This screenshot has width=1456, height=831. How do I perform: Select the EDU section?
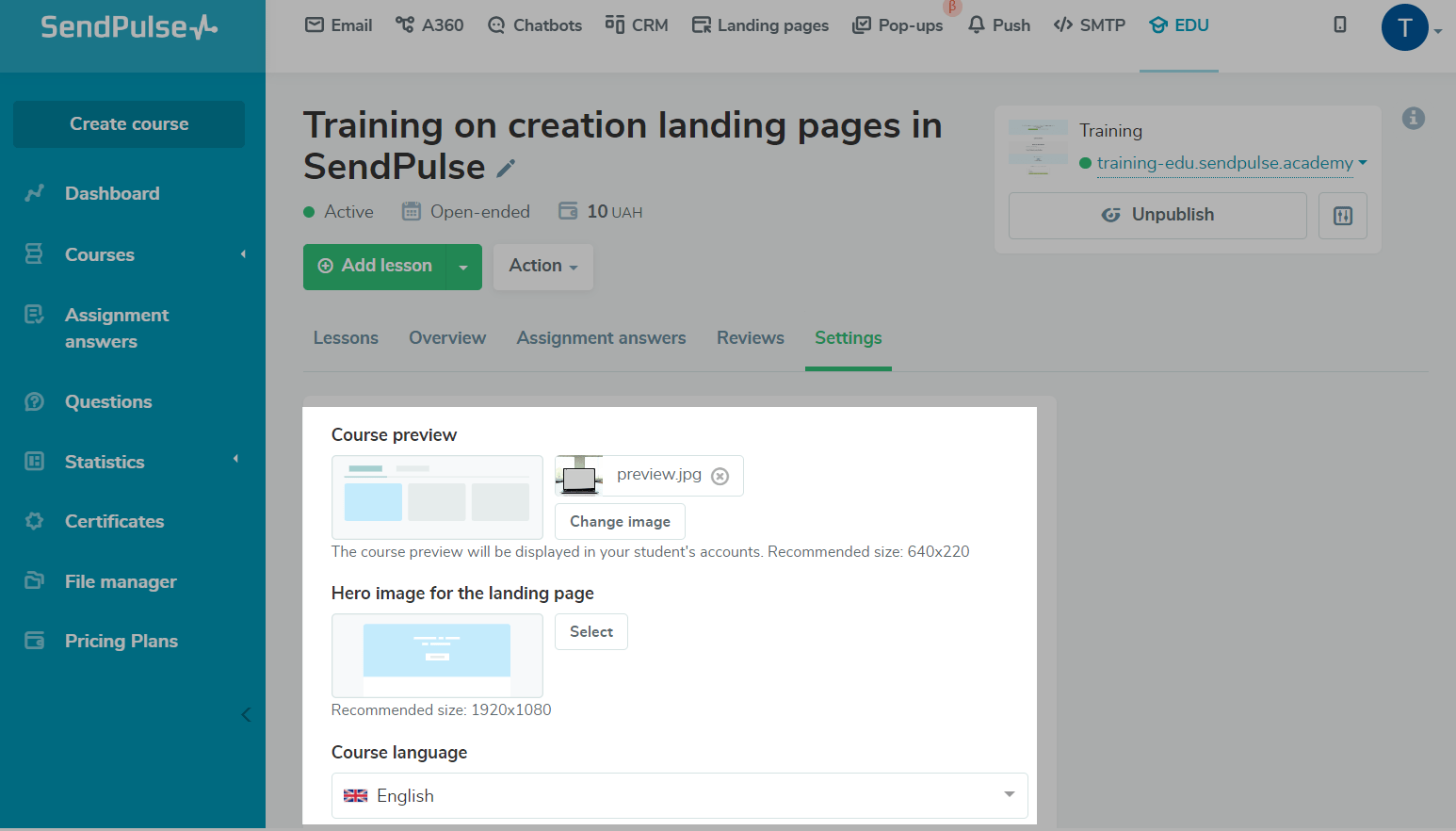pyautogui.click(x=1179, y=25)
